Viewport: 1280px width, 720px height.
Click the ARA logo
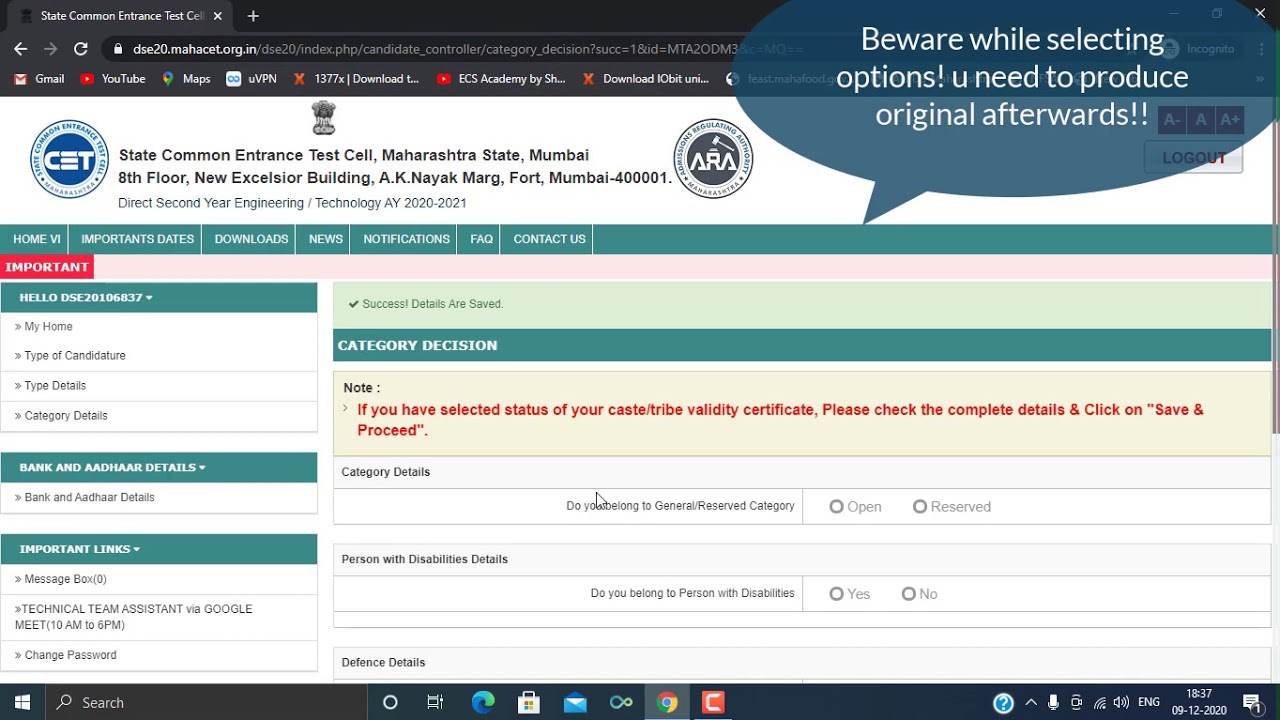click(713, 159)
